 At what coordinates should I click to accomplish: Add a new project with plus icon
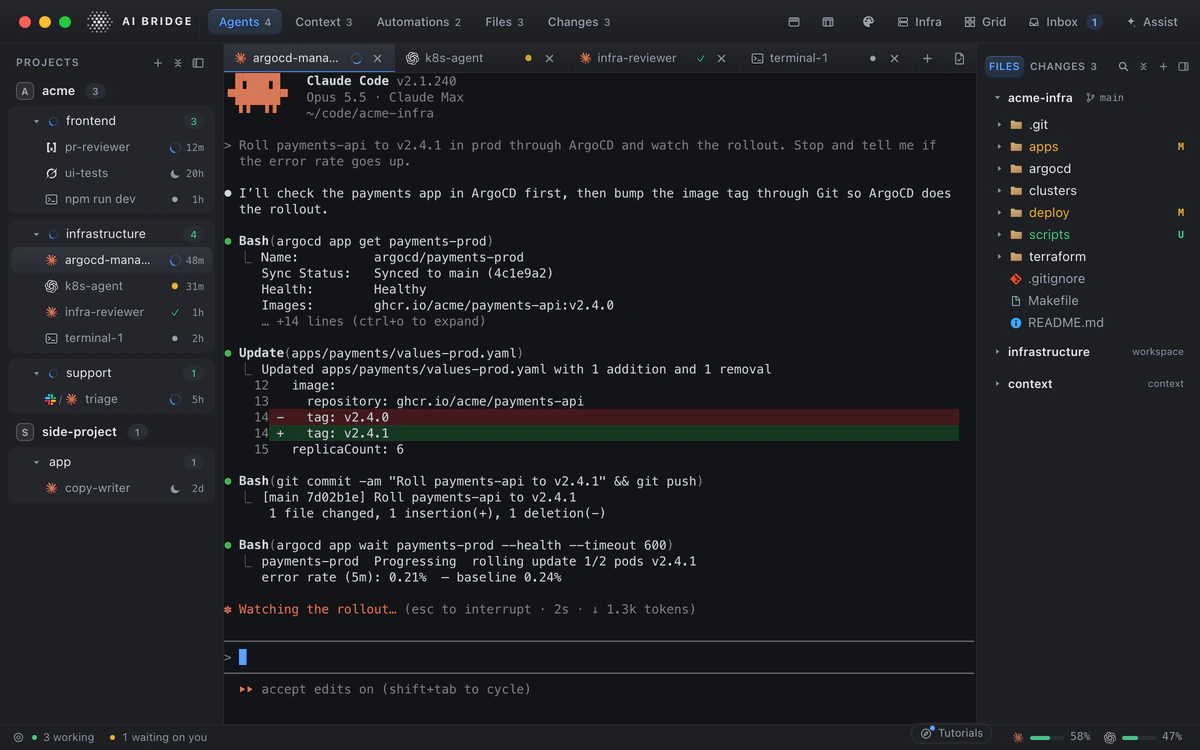click(158, 63)
